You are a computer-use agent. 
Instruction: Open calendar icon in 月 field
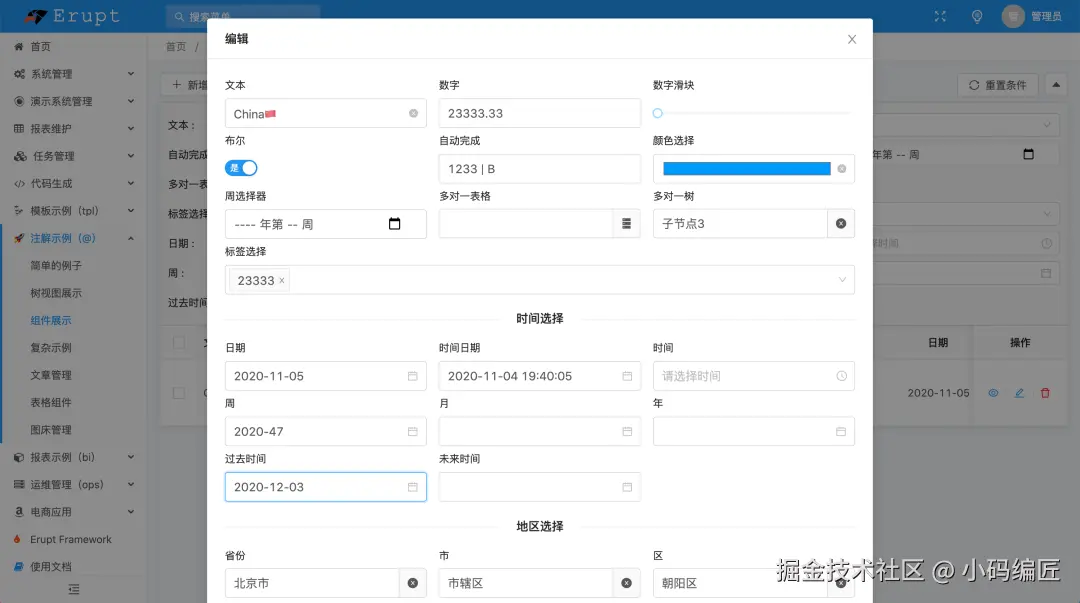click(627, 431)
